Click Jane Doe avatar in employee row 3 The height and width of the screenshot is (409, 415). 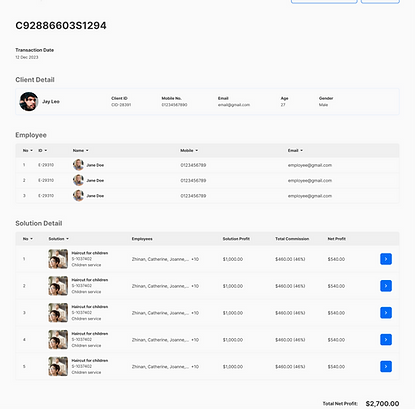pos(78,196)
